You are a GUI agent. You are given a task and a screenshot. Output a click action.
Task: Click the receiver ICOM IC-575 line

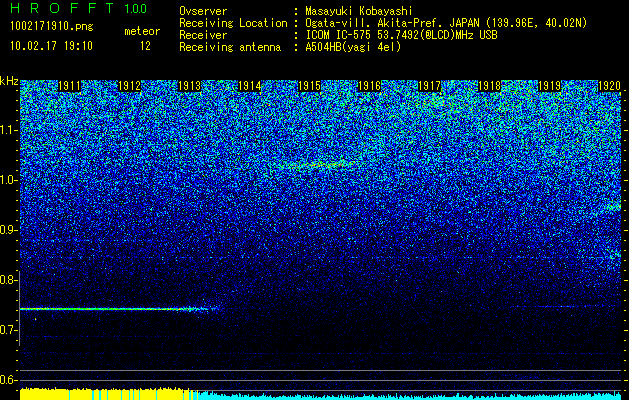[401, 35]
